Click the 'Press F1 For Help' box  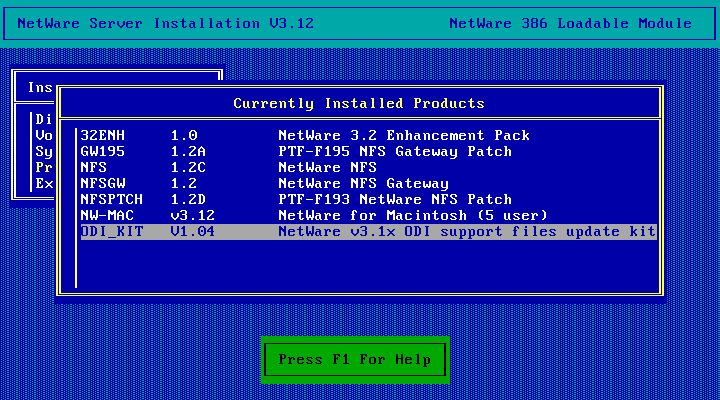(355, 360)
